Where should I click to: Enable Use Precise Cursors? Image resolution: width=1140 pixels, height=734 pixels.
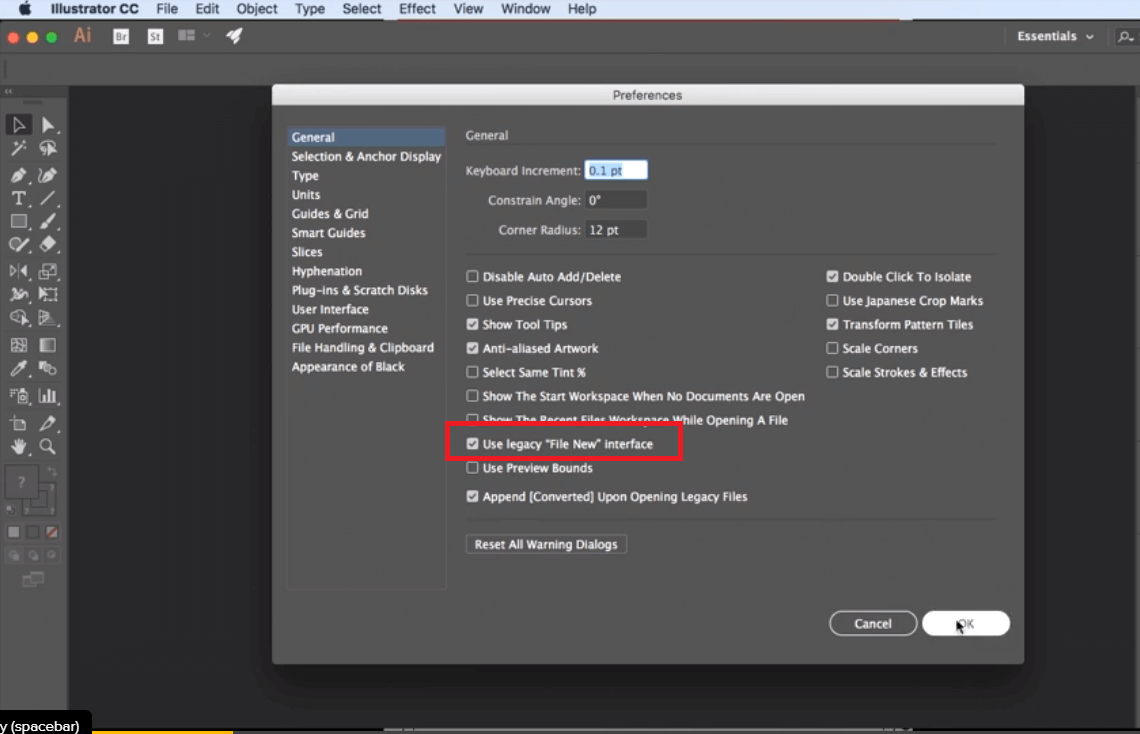point(471,300)
